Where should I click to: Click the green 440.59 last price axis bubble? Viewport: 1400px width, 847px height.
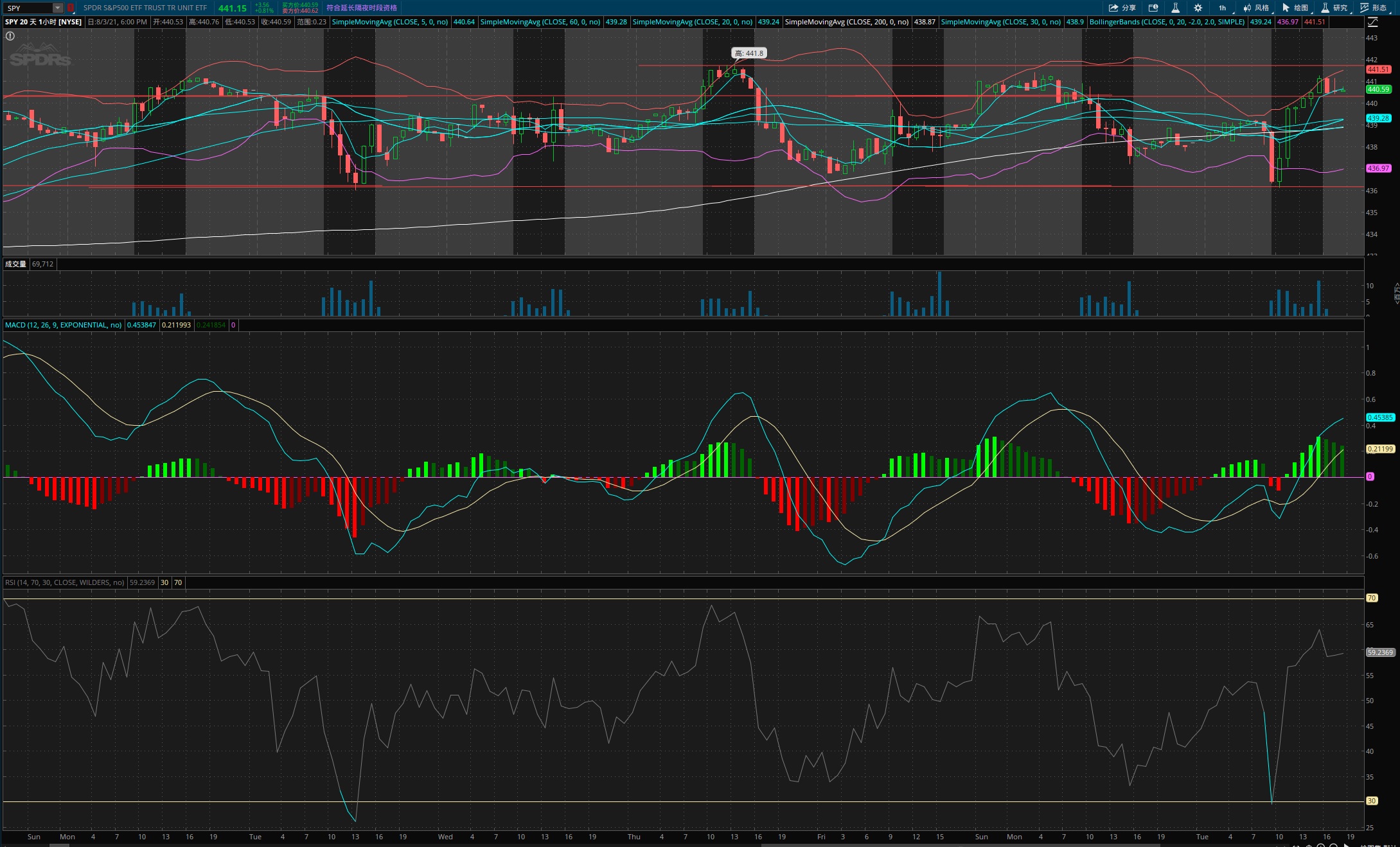click(x=1378, y=89)
